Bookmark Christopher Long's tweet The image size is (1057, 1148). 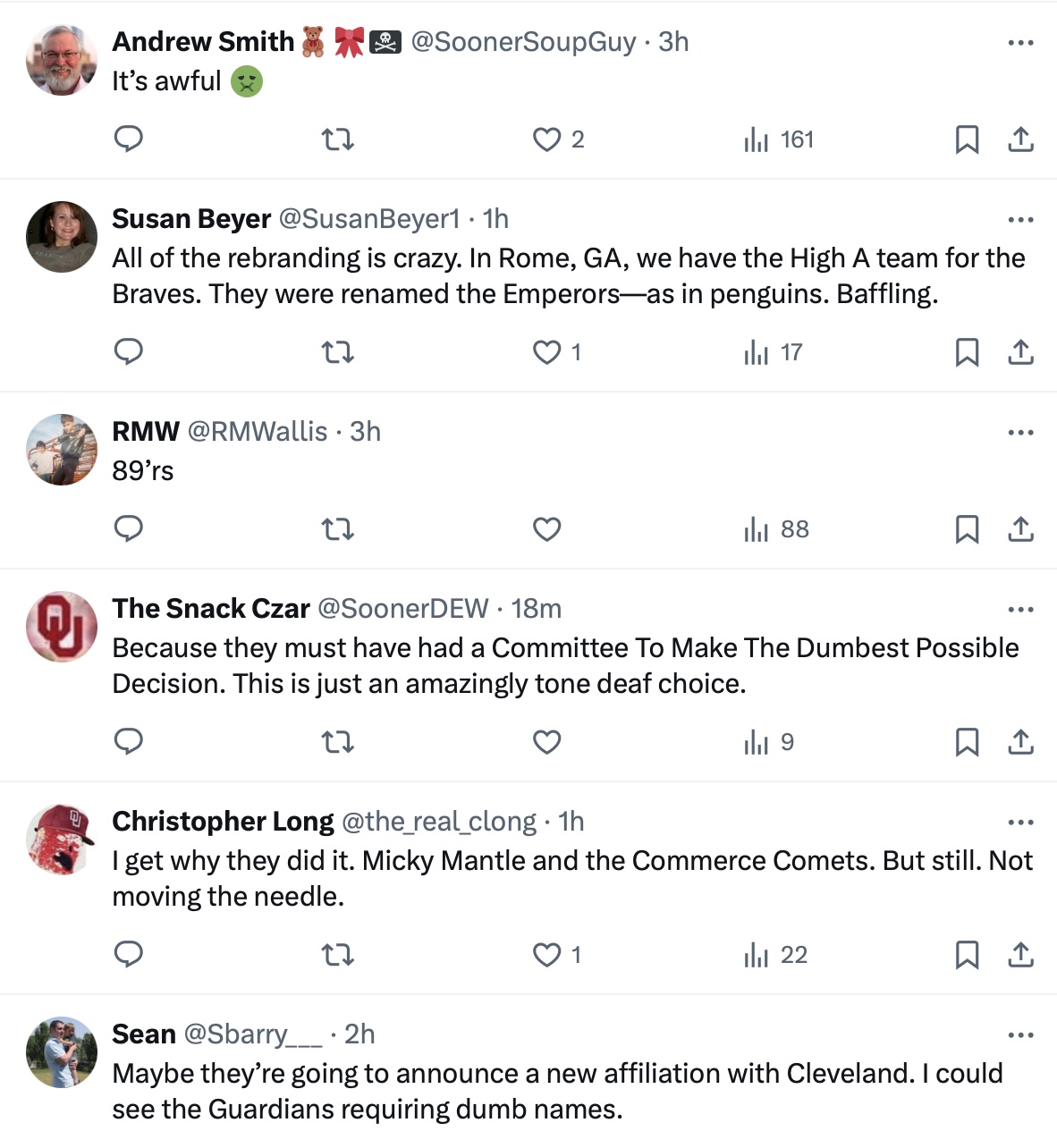click(x=967, y=955)
